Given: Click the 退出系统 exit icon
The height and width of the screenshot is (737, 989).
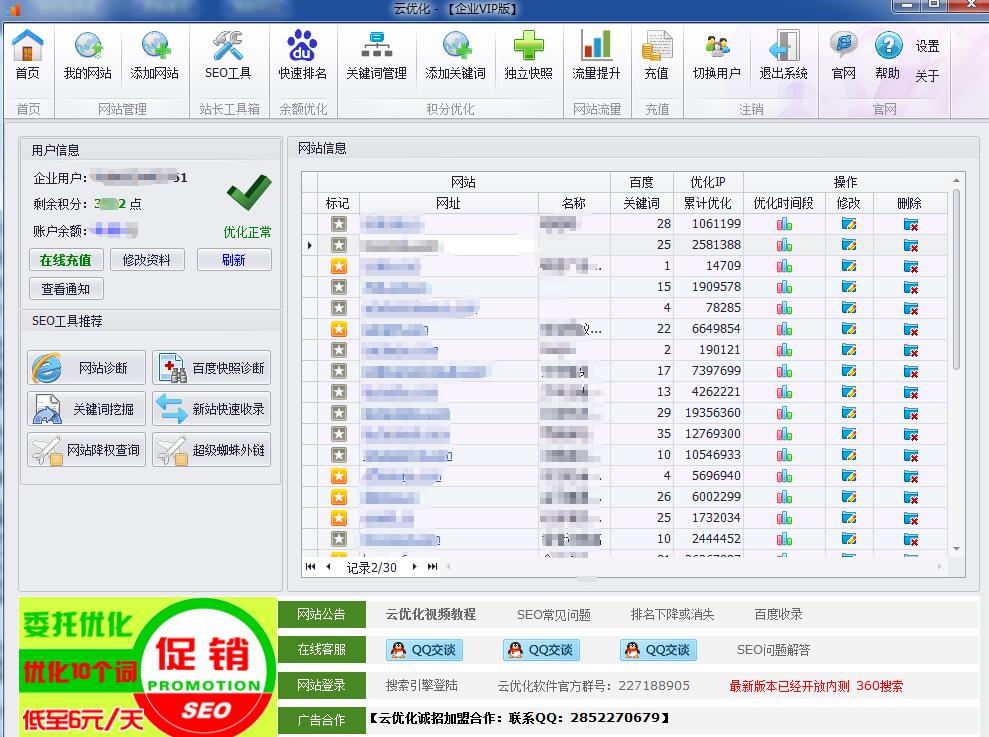Looking at the screenshot, I should (783, 55).
